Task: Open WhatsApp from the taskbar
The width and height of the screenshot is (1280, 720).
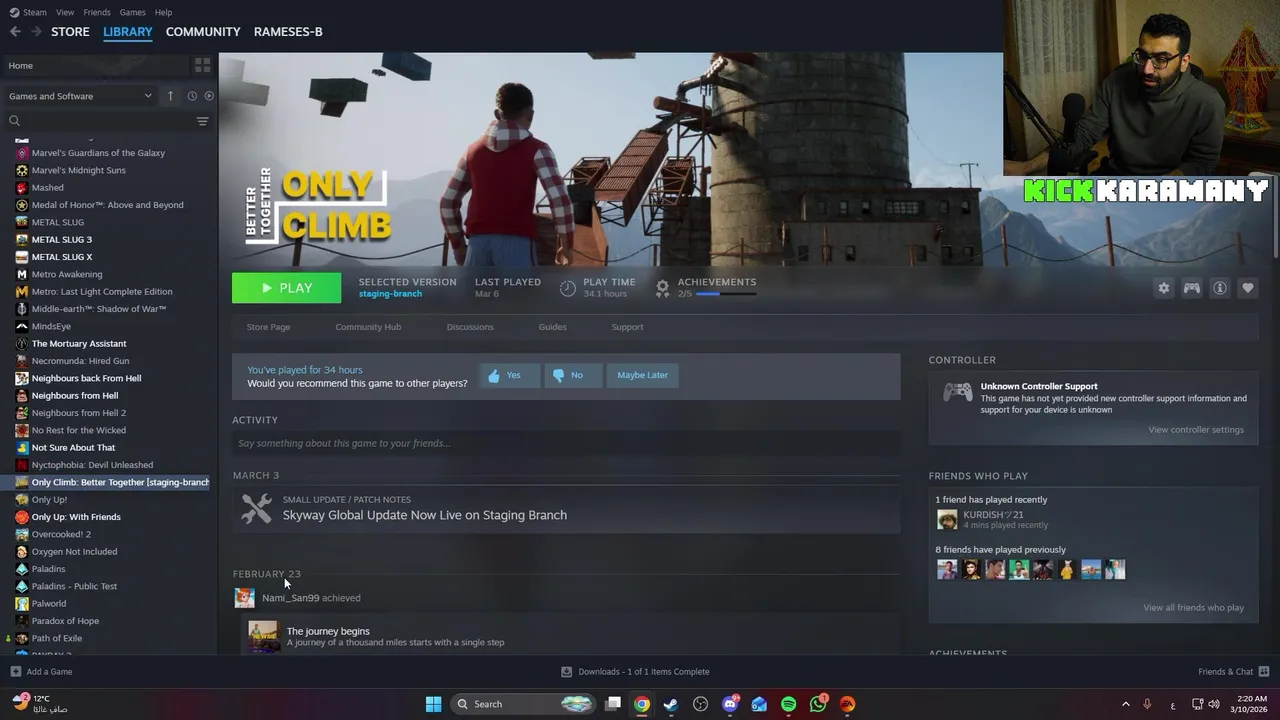Action: 818,704
